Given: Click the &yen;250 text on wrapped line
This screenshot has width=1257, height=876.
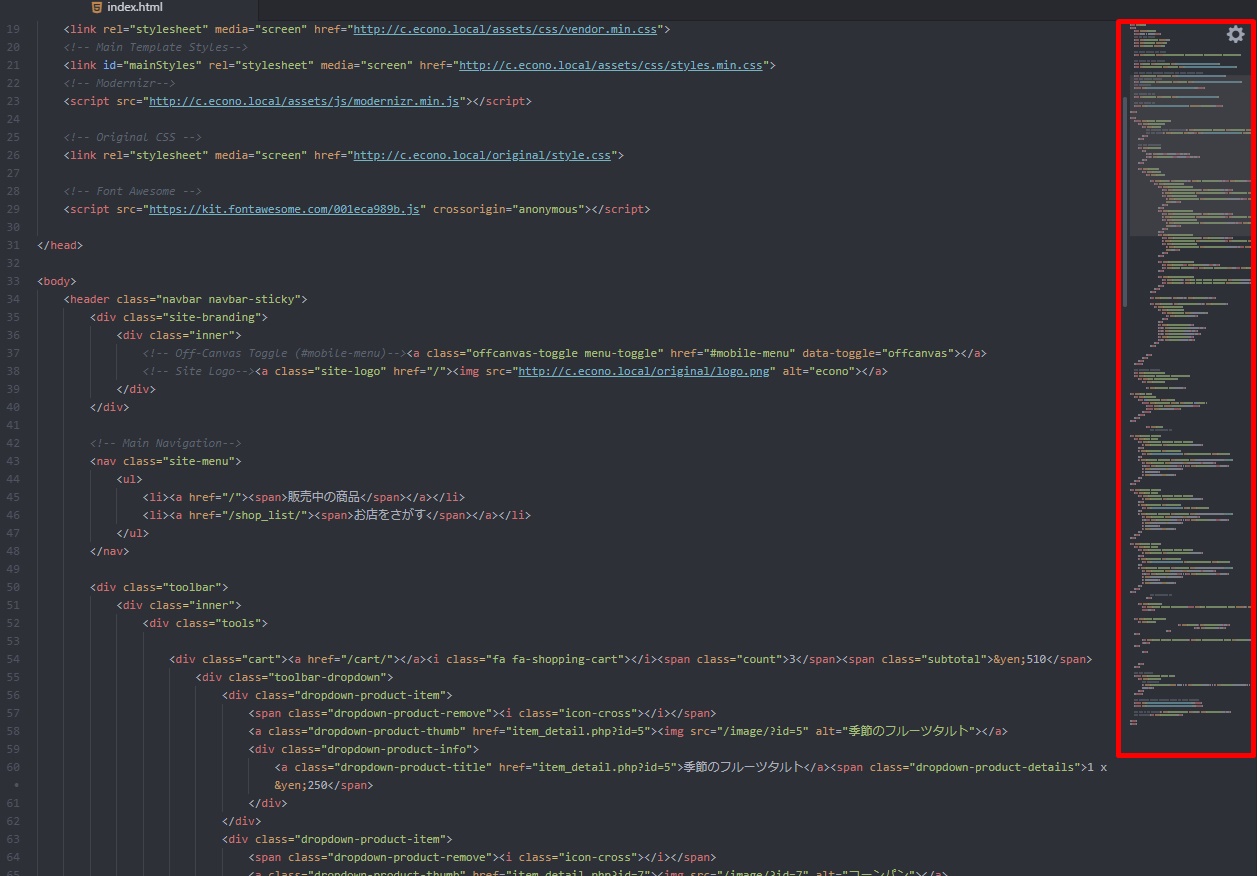Looking at the screenshot, I should point(301,785).
